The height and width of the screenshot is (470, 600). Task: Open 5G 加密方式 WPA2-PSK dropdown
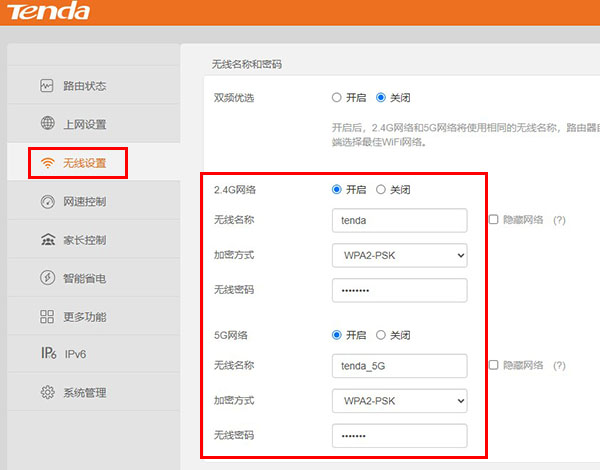coord(399,401)
